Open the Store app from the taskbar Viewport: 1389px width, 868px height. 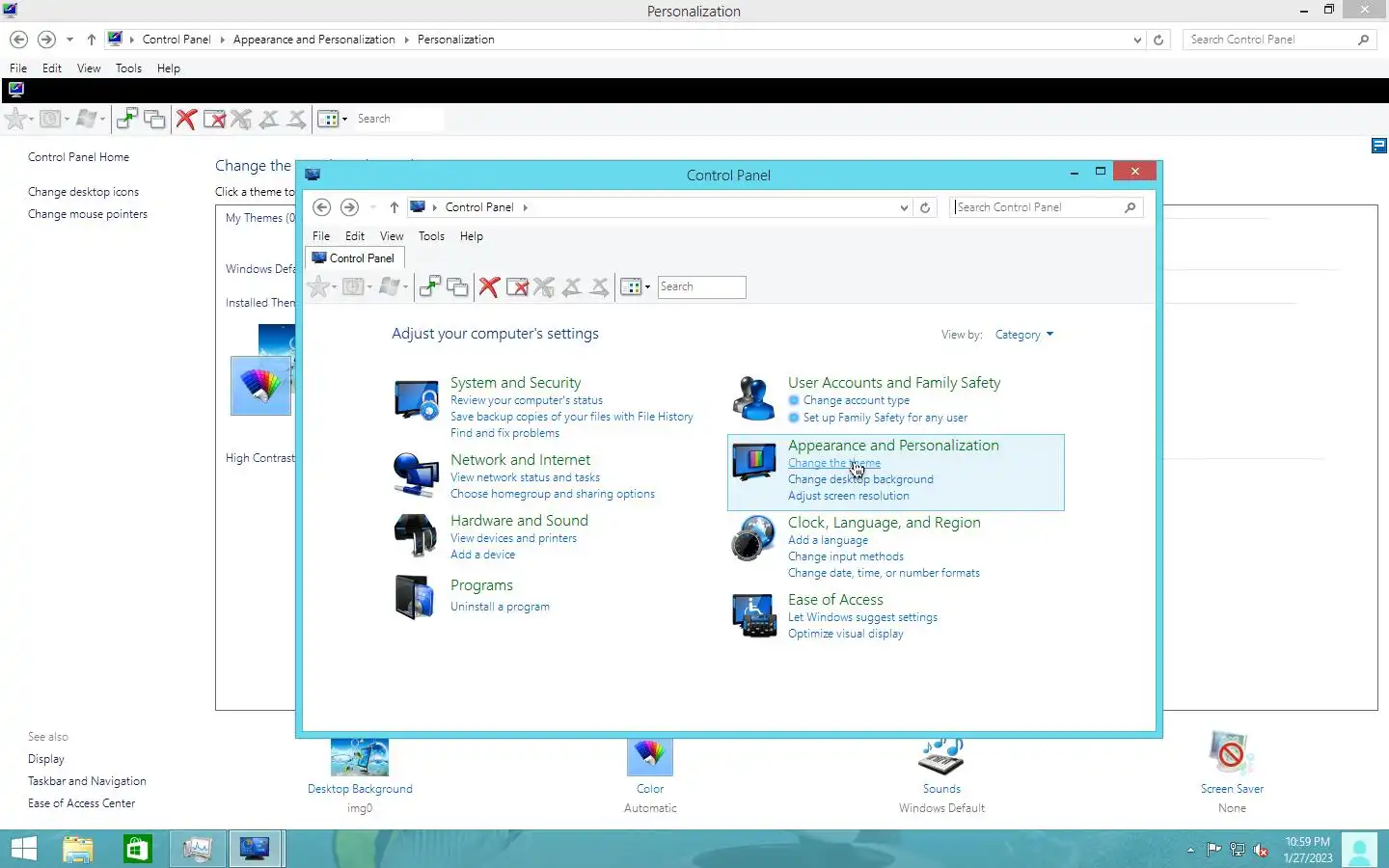[137, 849]
